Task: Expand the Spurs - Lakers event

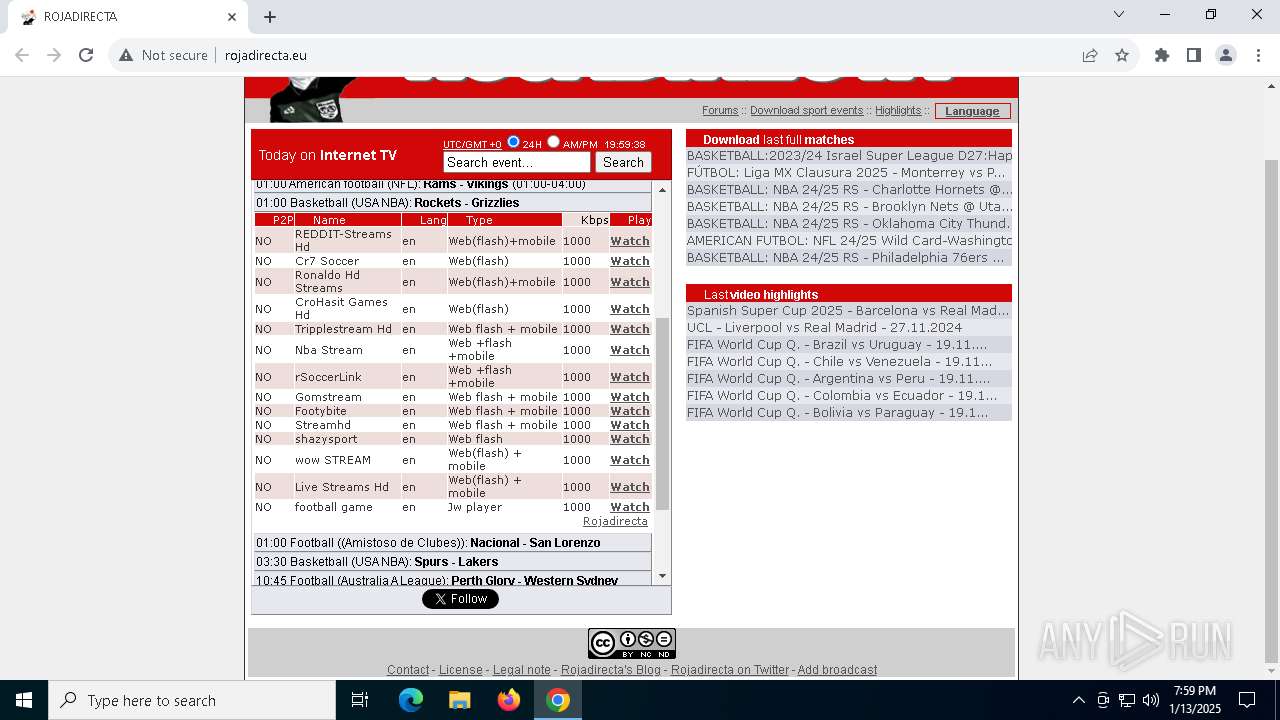Action: pos(452,561)
